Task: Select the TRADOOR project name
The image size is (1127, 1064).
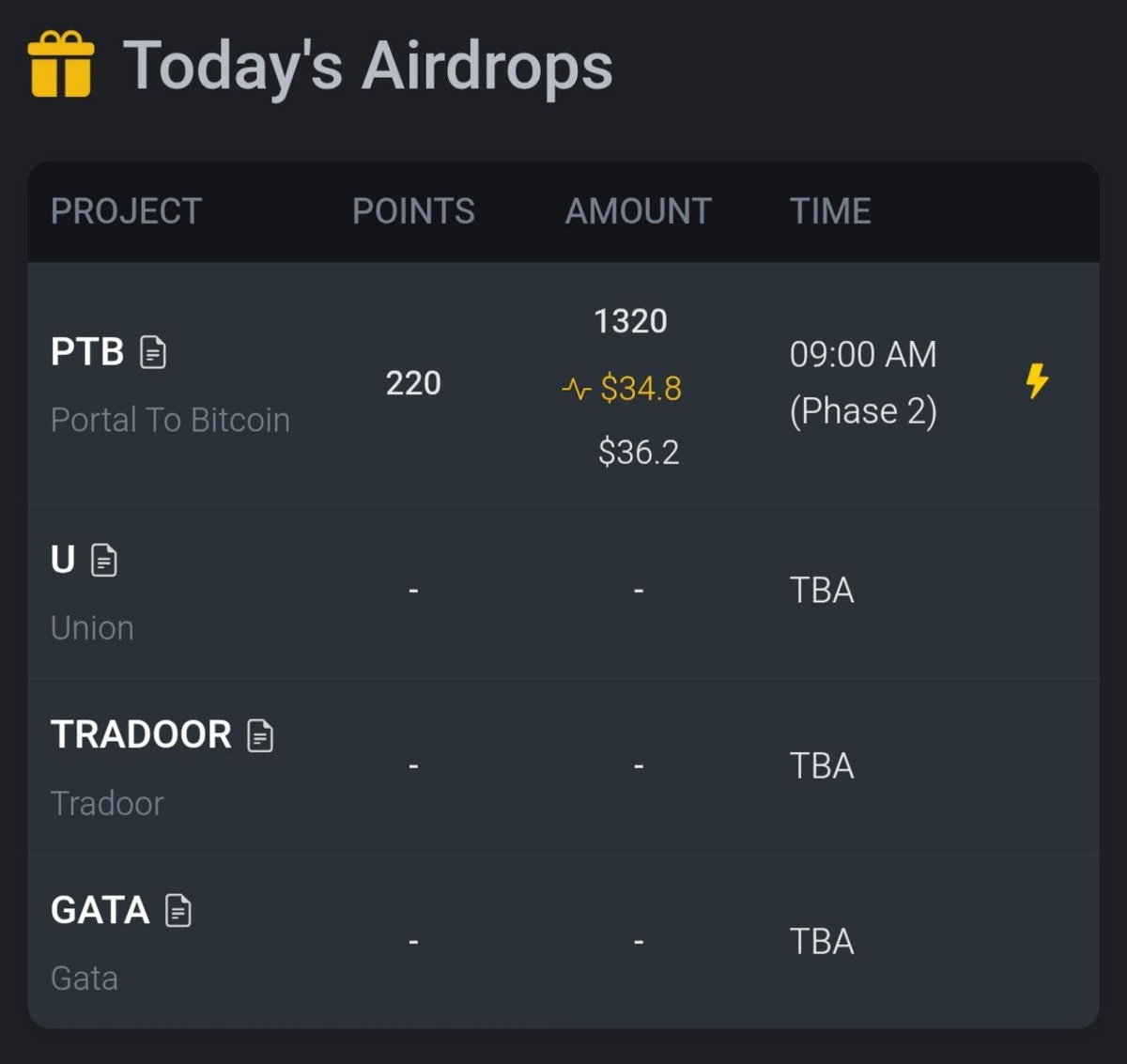Action: (x=141, y=735)
